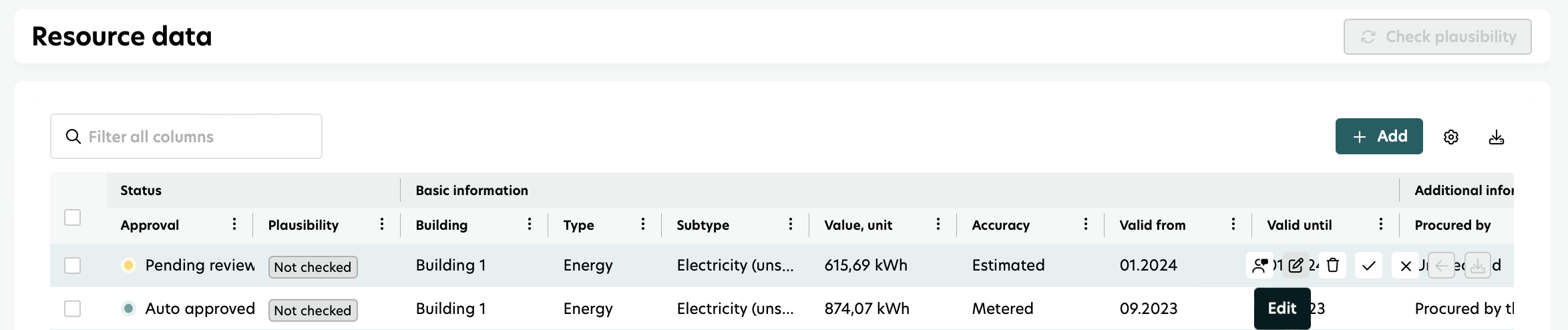This screenshot has height=330, width=1568.
Task: Click Electricity subtype in the 615,69 kWh row
Action: click(735, 265)
